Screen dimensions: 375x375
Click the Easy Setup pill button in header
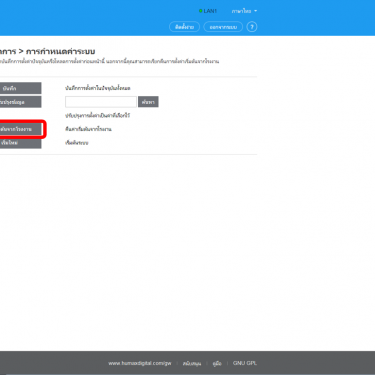point(184,27)
